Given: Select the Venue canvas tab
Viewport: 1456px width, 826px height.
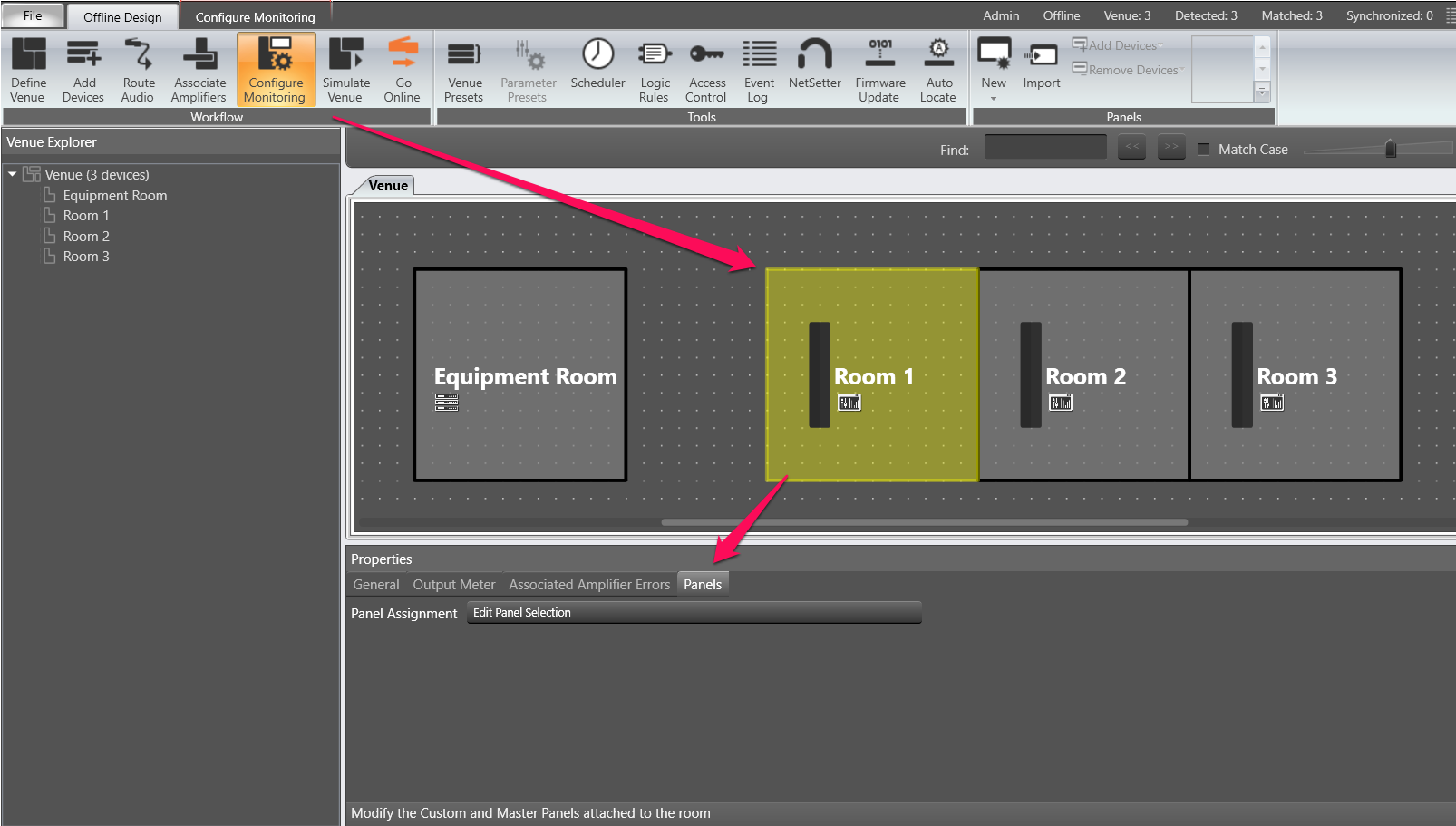Looking at the screenshot, I should pyautogui.click(x=388, y=185).
